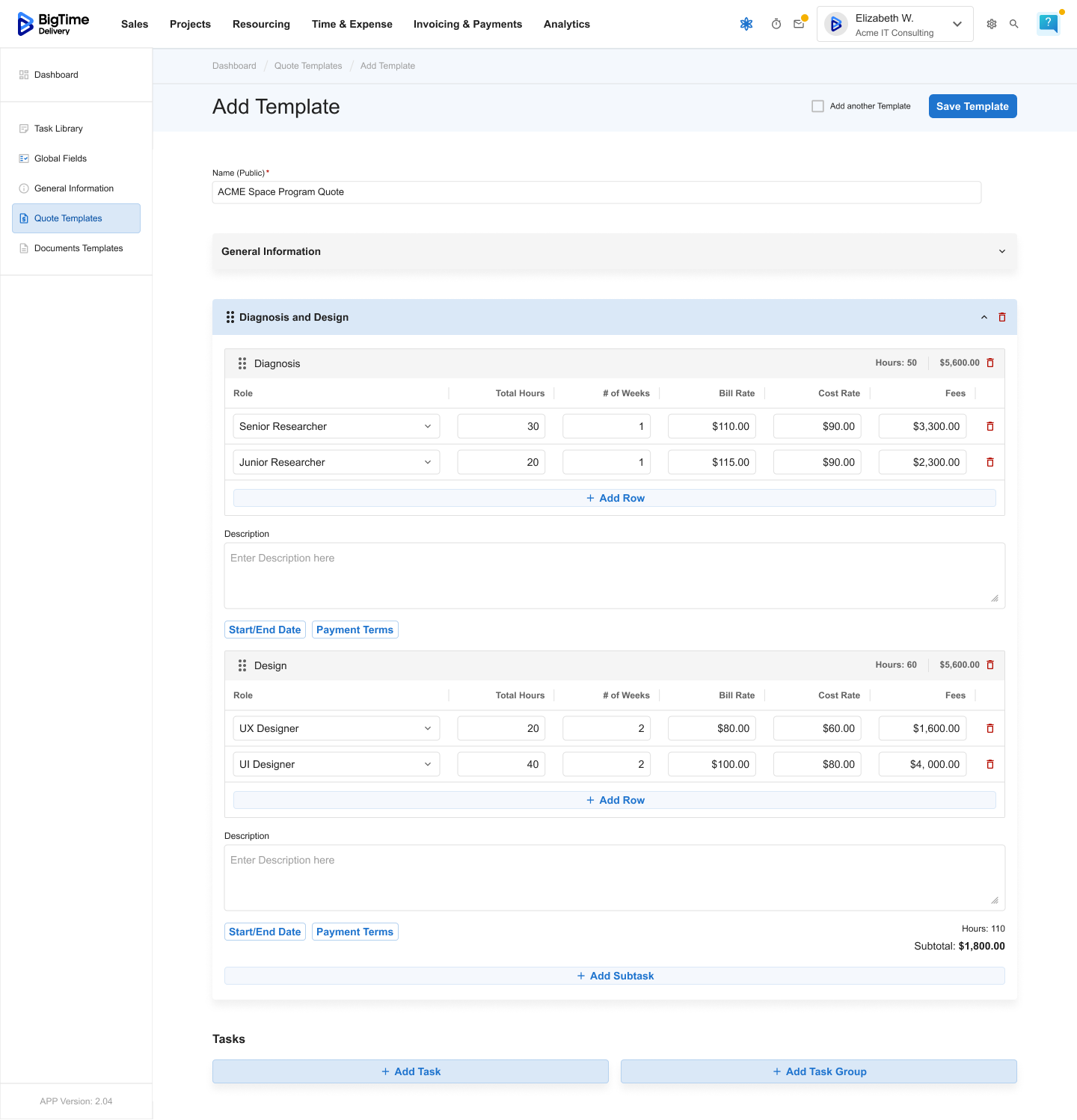Open the mail notifications icon
This screenshot has height=1120, width=1077.
(799, 24)
